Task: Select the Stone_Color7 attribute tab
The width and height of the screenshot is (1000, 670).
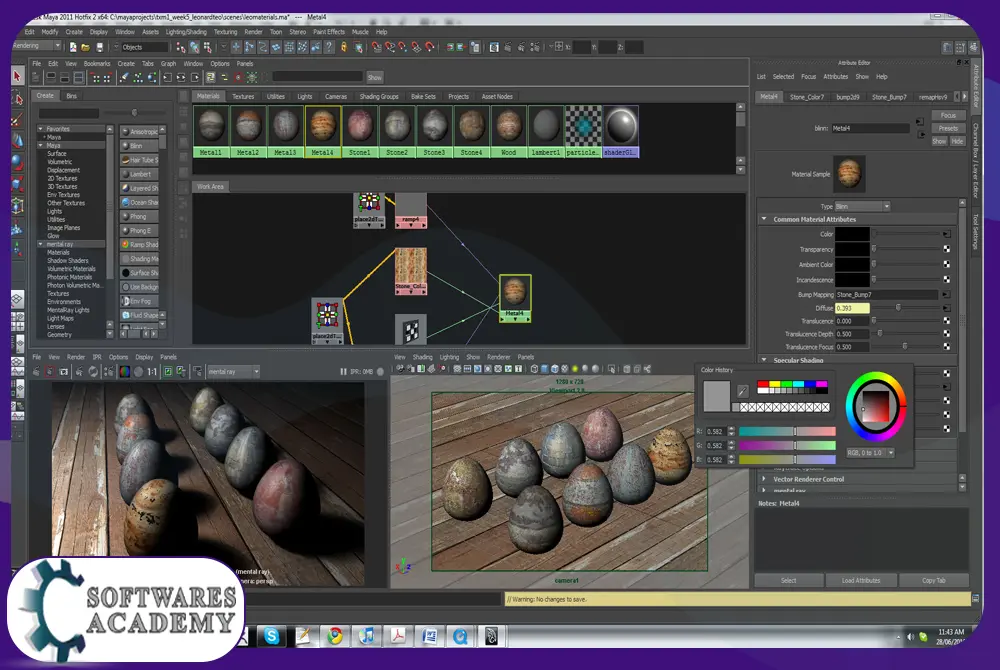Action: point(807,97)
